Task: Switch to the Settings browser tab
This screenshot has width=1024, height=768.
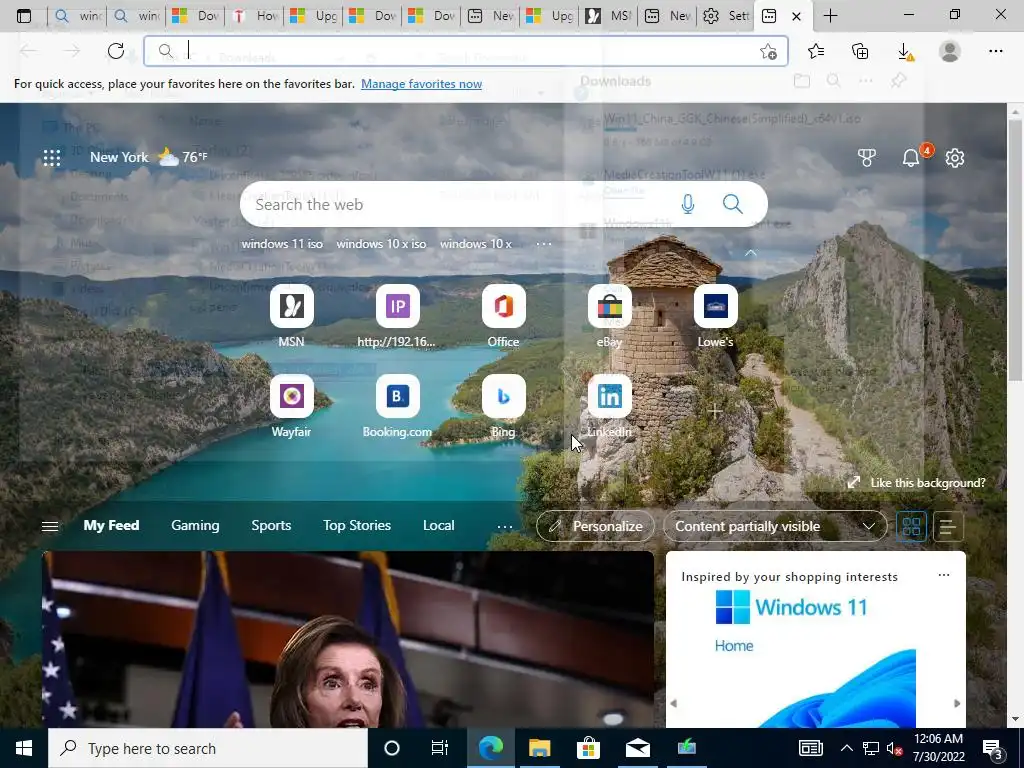Action: point(726,16)
